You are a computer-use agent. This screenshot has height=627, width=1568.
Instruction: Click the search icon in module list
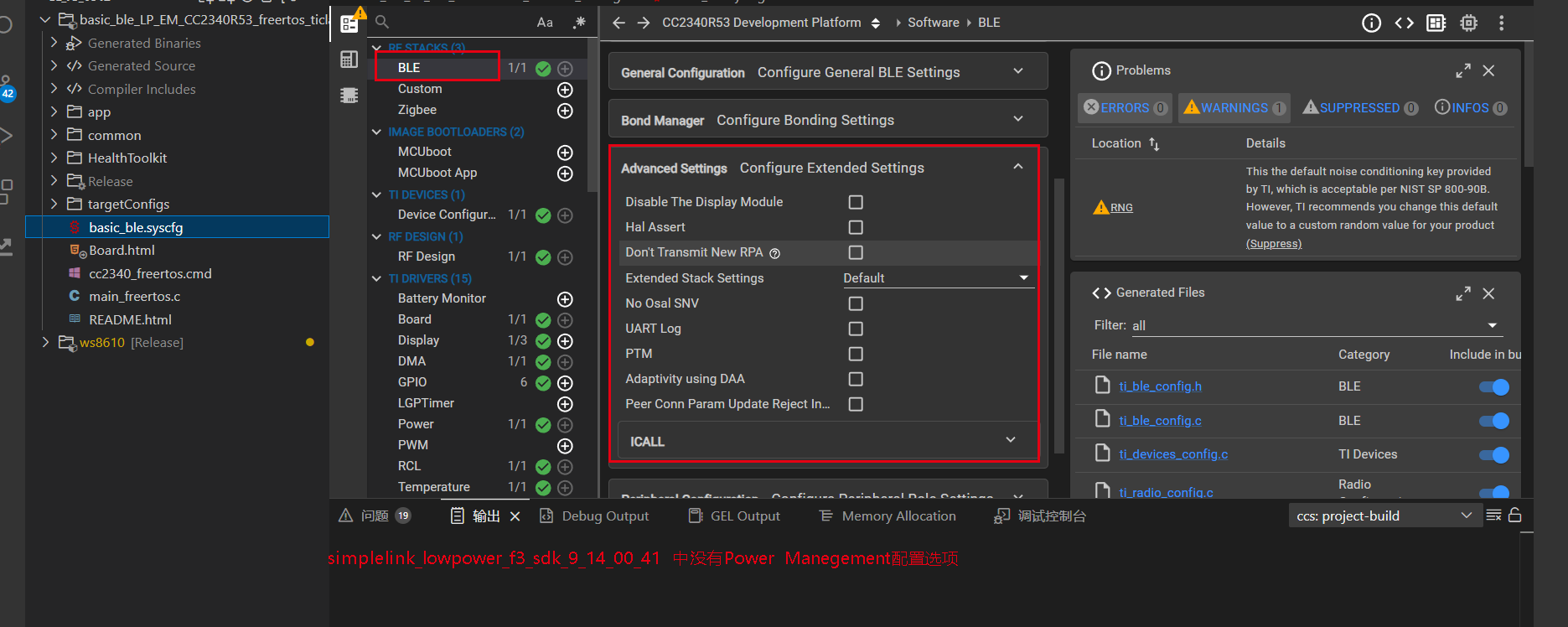pyautogui.click(x=382, y=22)
